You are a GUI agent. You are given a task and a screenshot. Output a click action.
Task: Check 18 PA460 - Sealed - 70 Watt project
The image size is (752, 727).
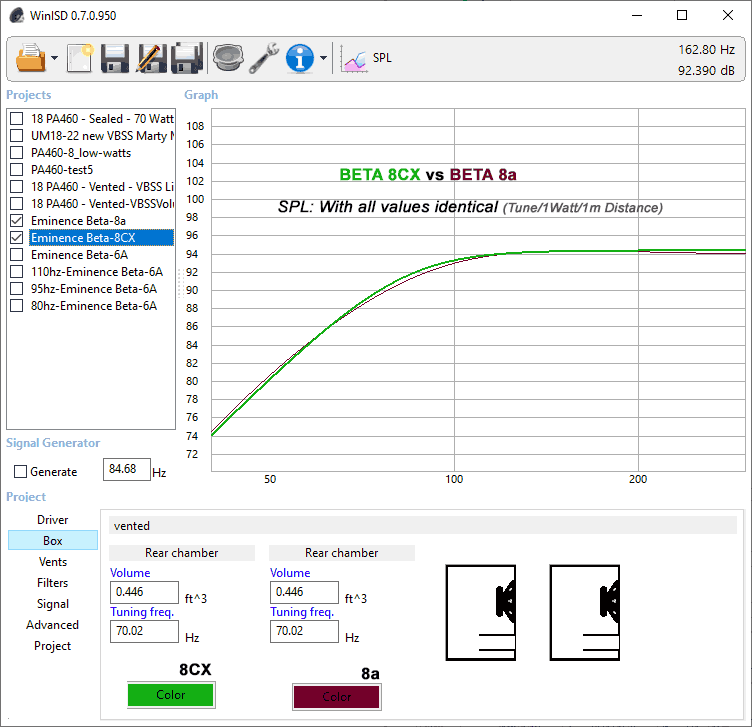pos(17,118)
